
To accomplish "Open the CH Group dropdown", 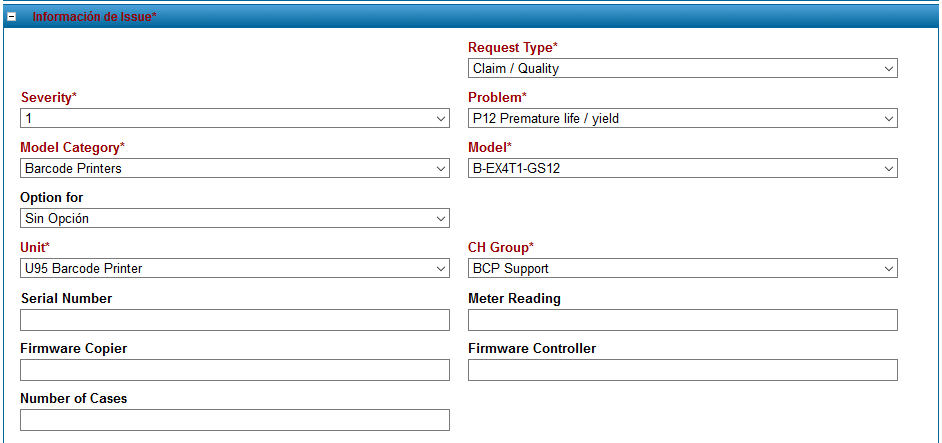I will 682,269.
